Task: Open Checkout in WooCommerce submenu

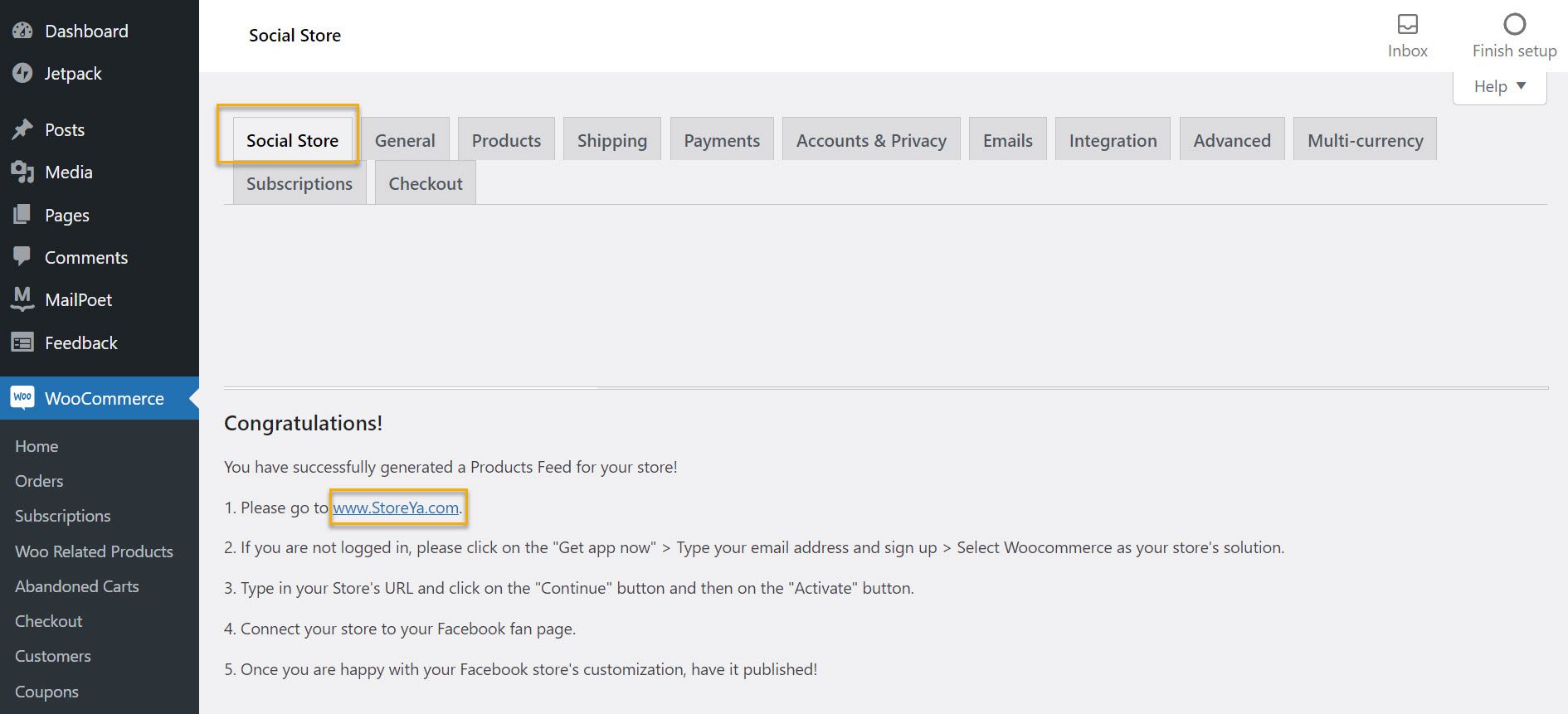Action: pyautogui.click(x=48, y=621)
